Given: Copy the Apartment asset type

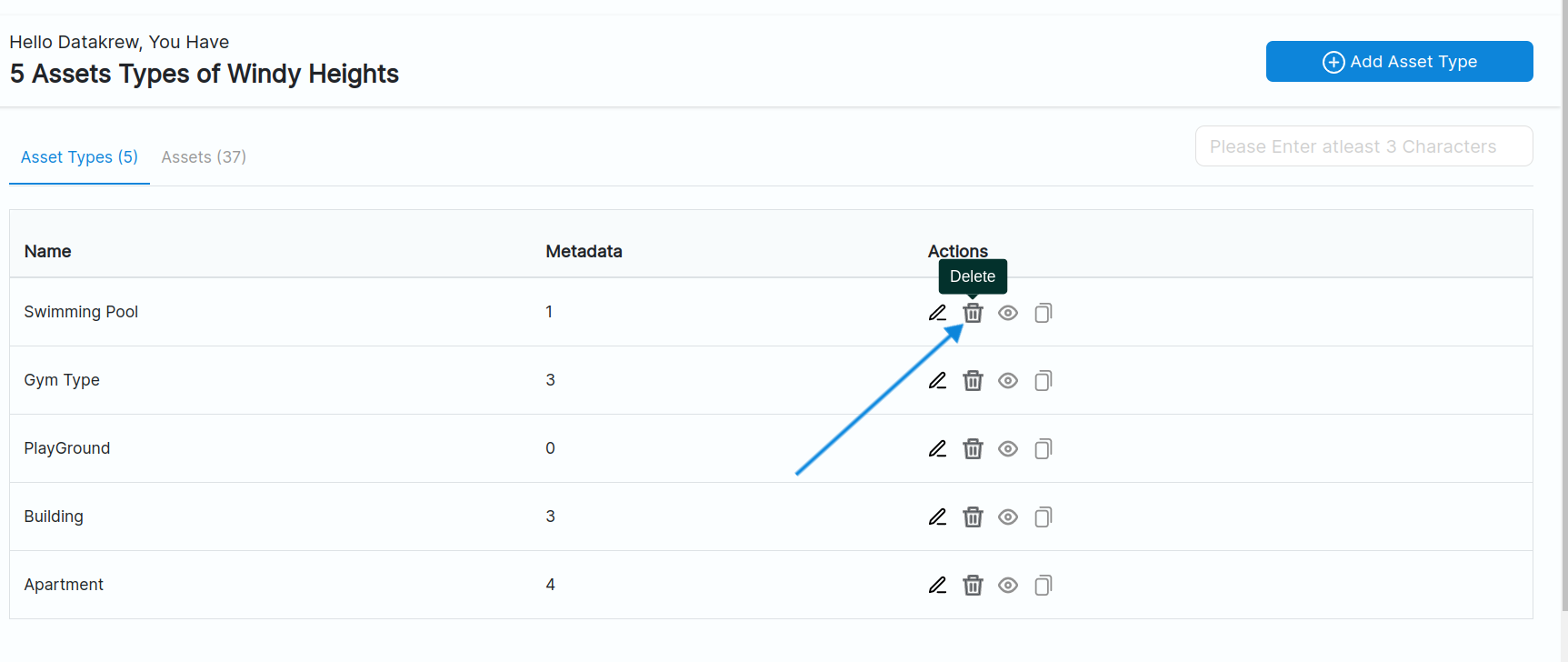Looking at the screenshot, I should coord(1044,586).
